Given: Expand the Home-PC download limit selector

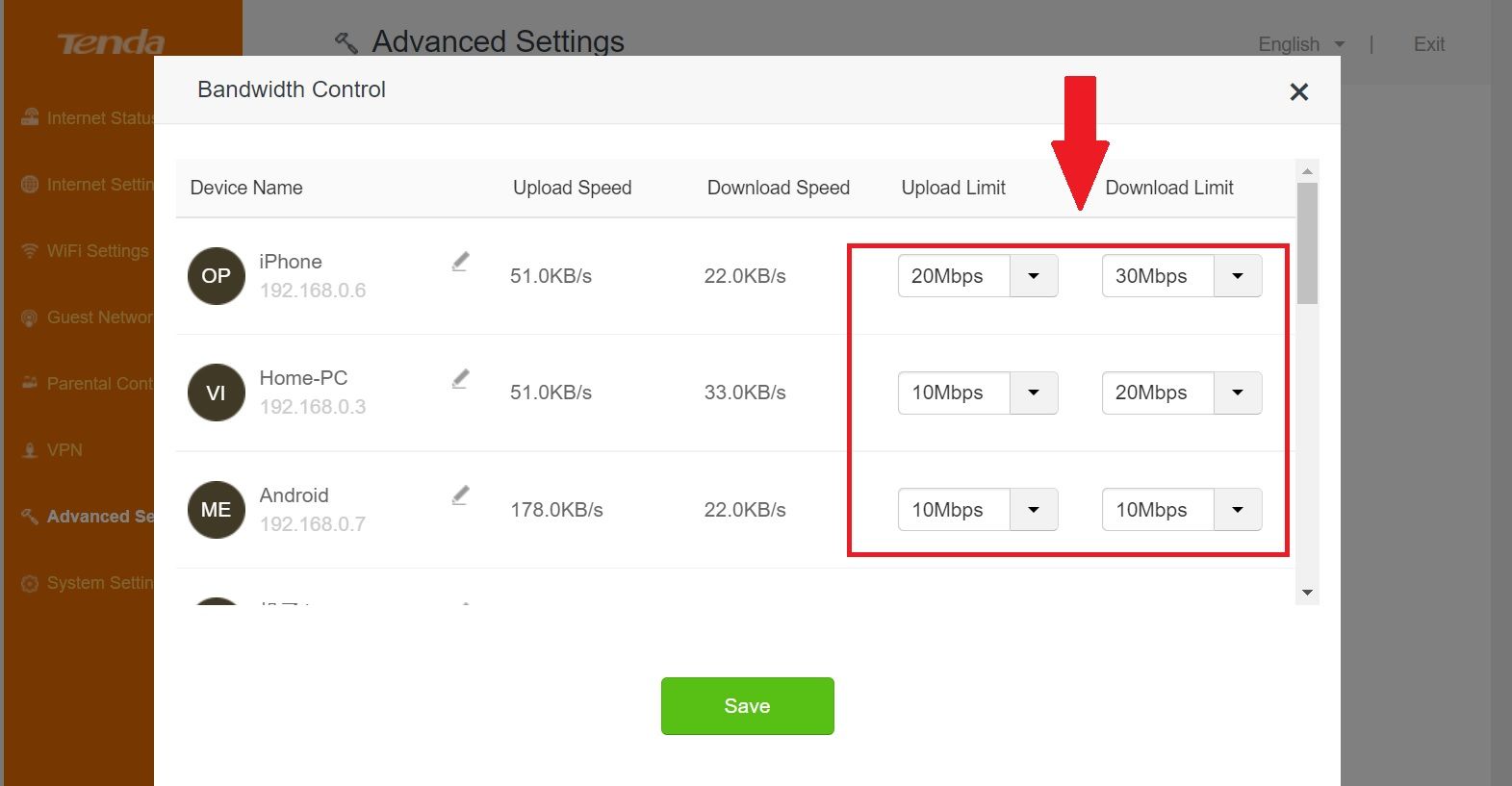Looking at the screenshot, I should coord(1237,393).
